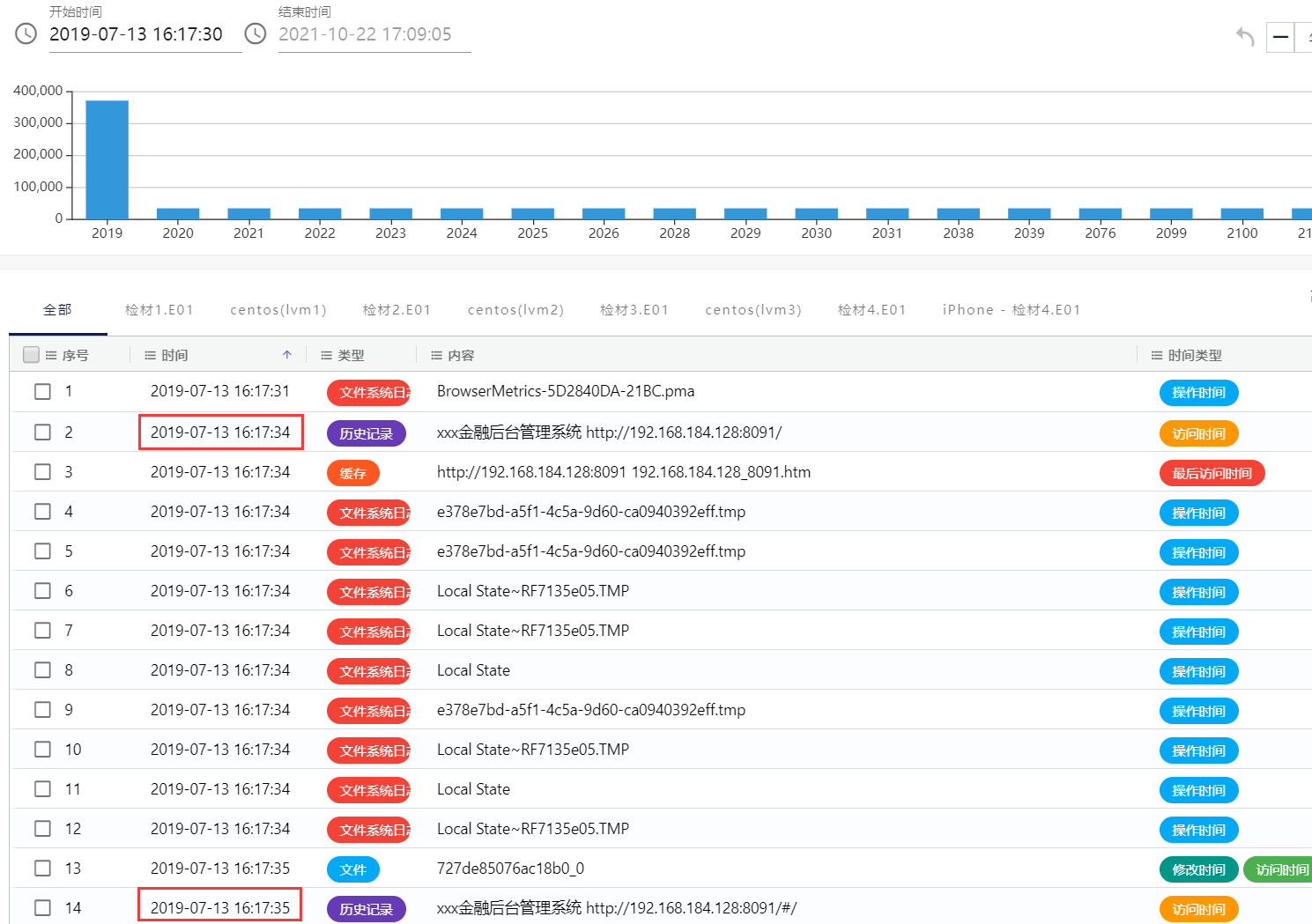Viewport: 1312px width, 924px height.
Task: Click the 最后访问时间 badge in row 3
Action: click(1212, 473)
